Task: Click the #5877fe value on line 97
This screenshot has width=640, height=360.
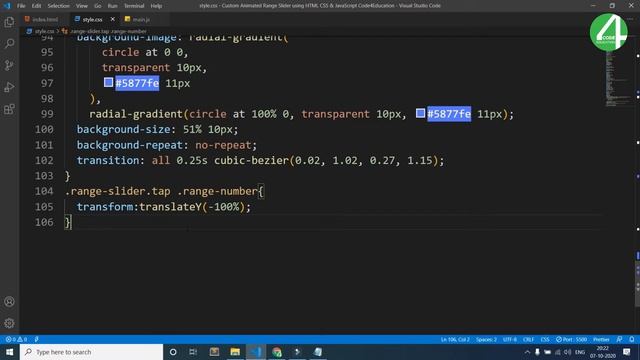Action: pos(137,83)
